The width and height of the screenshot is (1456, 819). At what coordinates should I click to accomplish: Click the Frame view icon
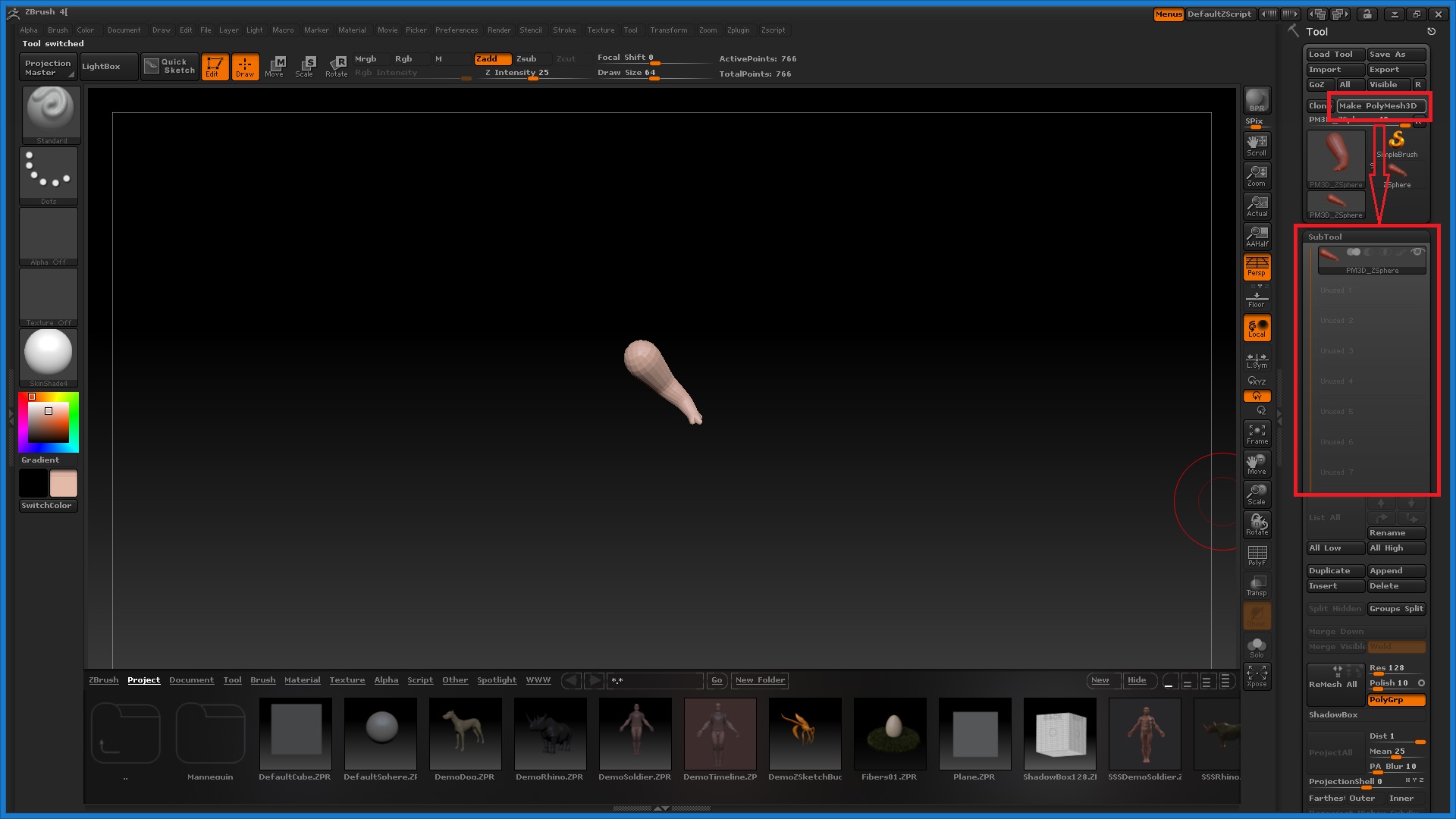click(x=1257, y=434)
